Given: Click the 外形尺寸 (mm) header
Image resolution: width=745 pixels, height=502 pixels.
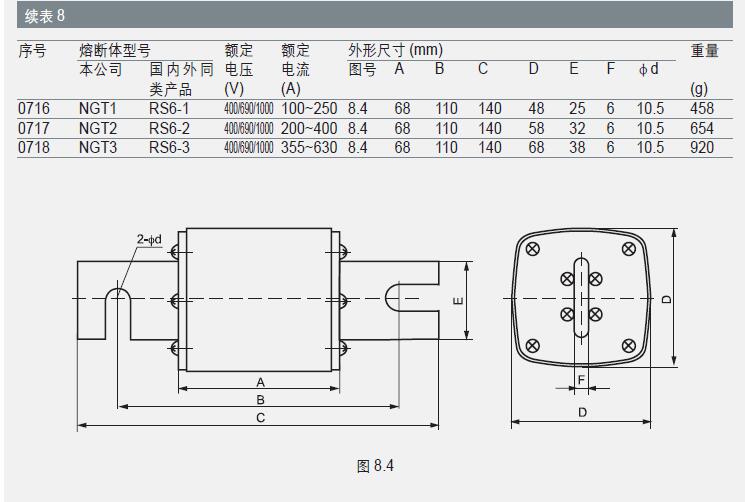Looking at the screenshot, I should tap(395, 50).
